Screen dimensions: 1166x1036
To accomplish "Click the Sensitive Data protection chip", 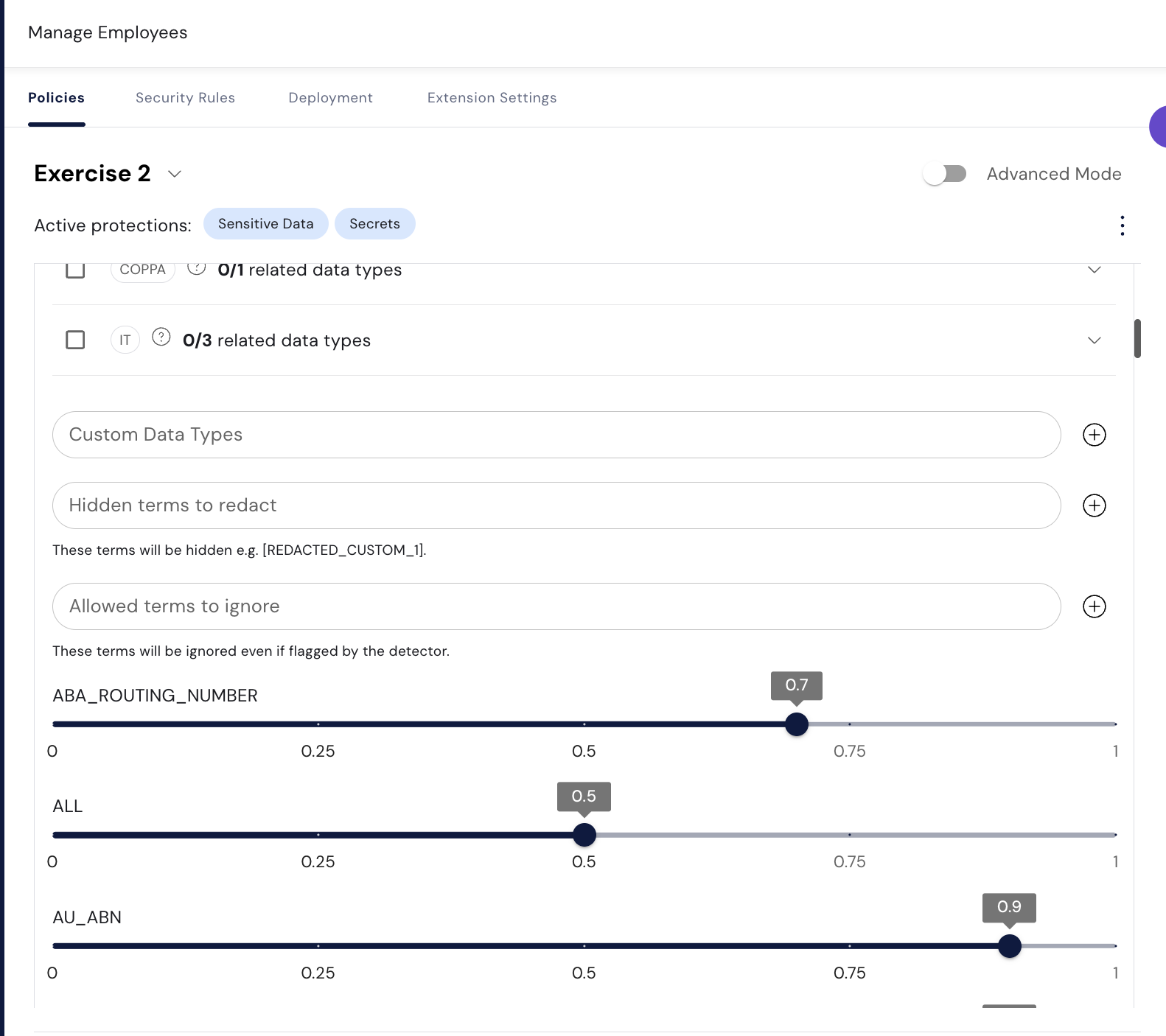I will point(265,224).
